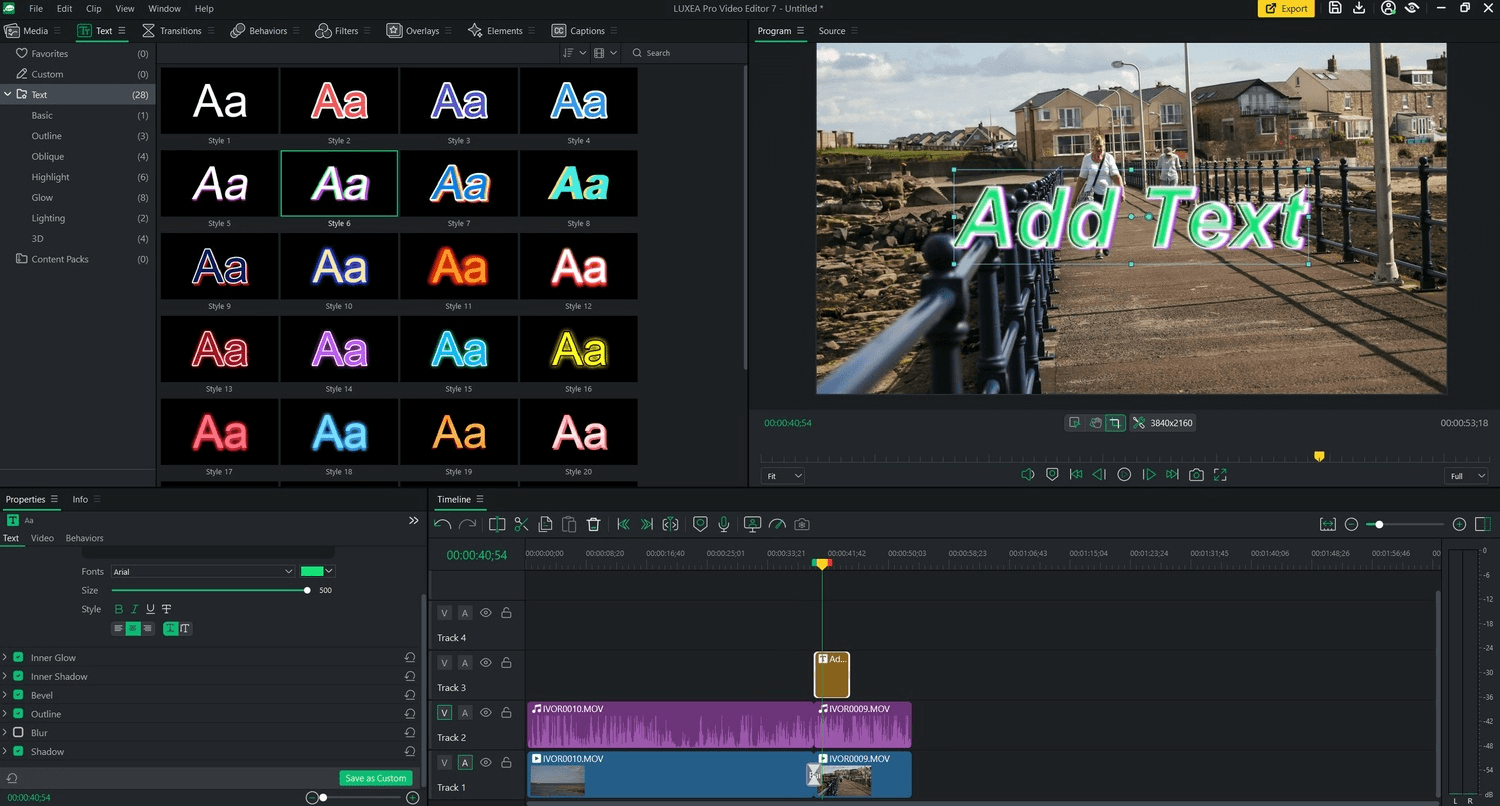This screenshot has height=806, width=1500.
Task: Click the green text color swatch
Action: tap(311, 571)
